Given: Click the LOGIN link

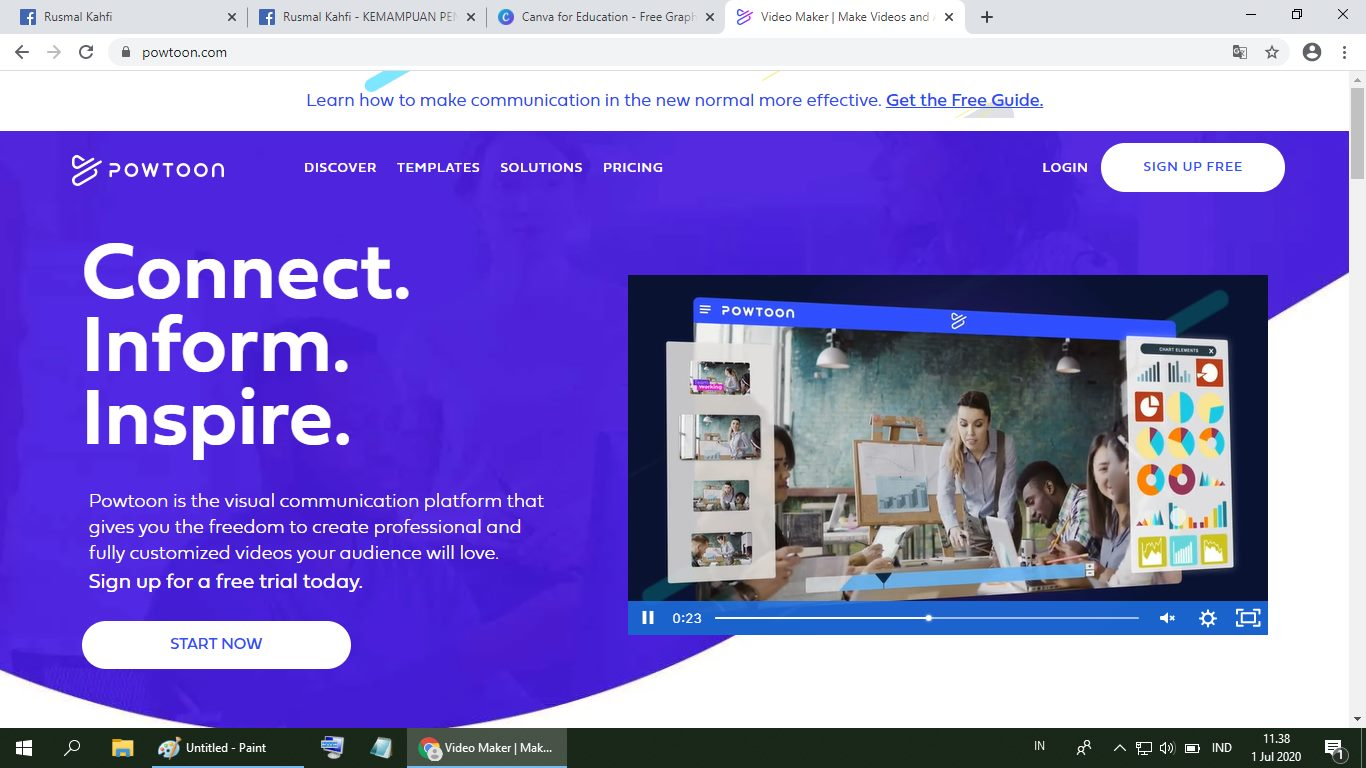Looking at the screenshot, I should tap(1064, 168).
